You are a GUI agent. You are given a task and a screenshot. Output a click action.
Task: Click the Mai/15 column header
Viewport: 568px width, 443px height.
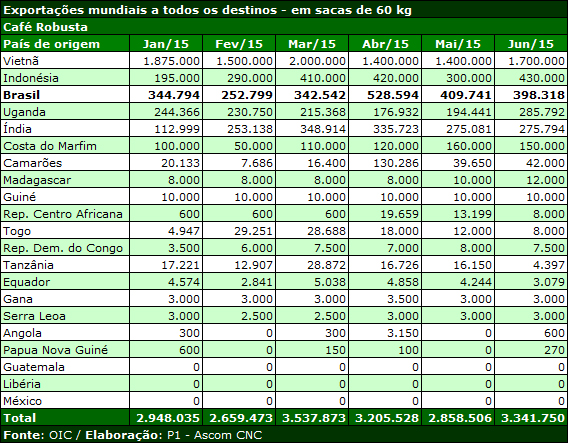pos(458,44)
